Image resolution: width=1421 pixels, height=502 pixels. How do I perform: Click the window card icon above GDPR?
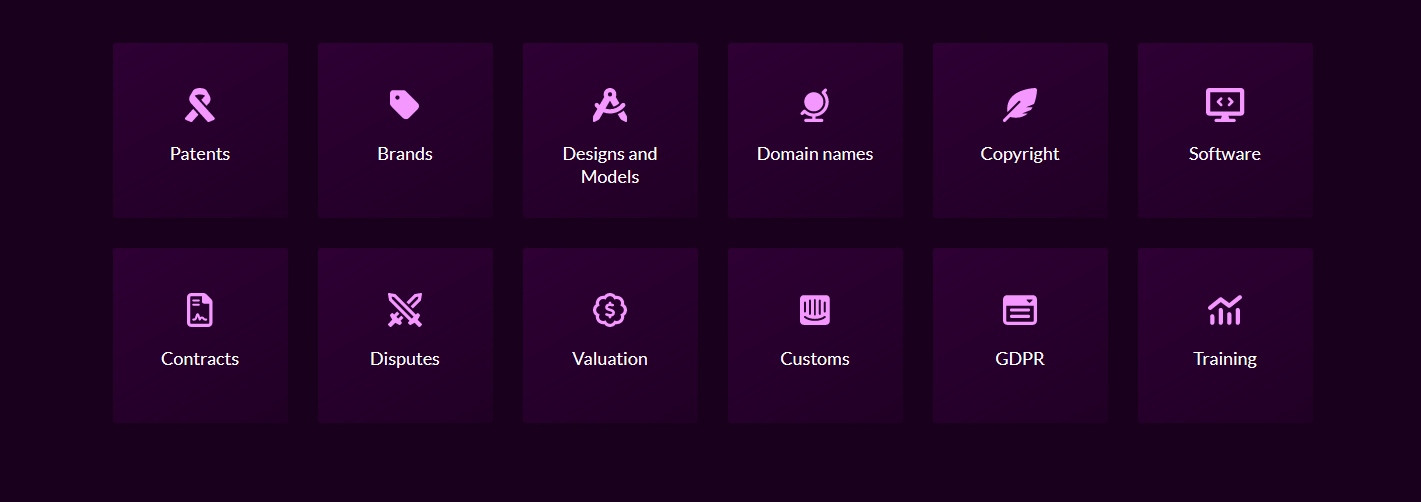point(1020,310)
